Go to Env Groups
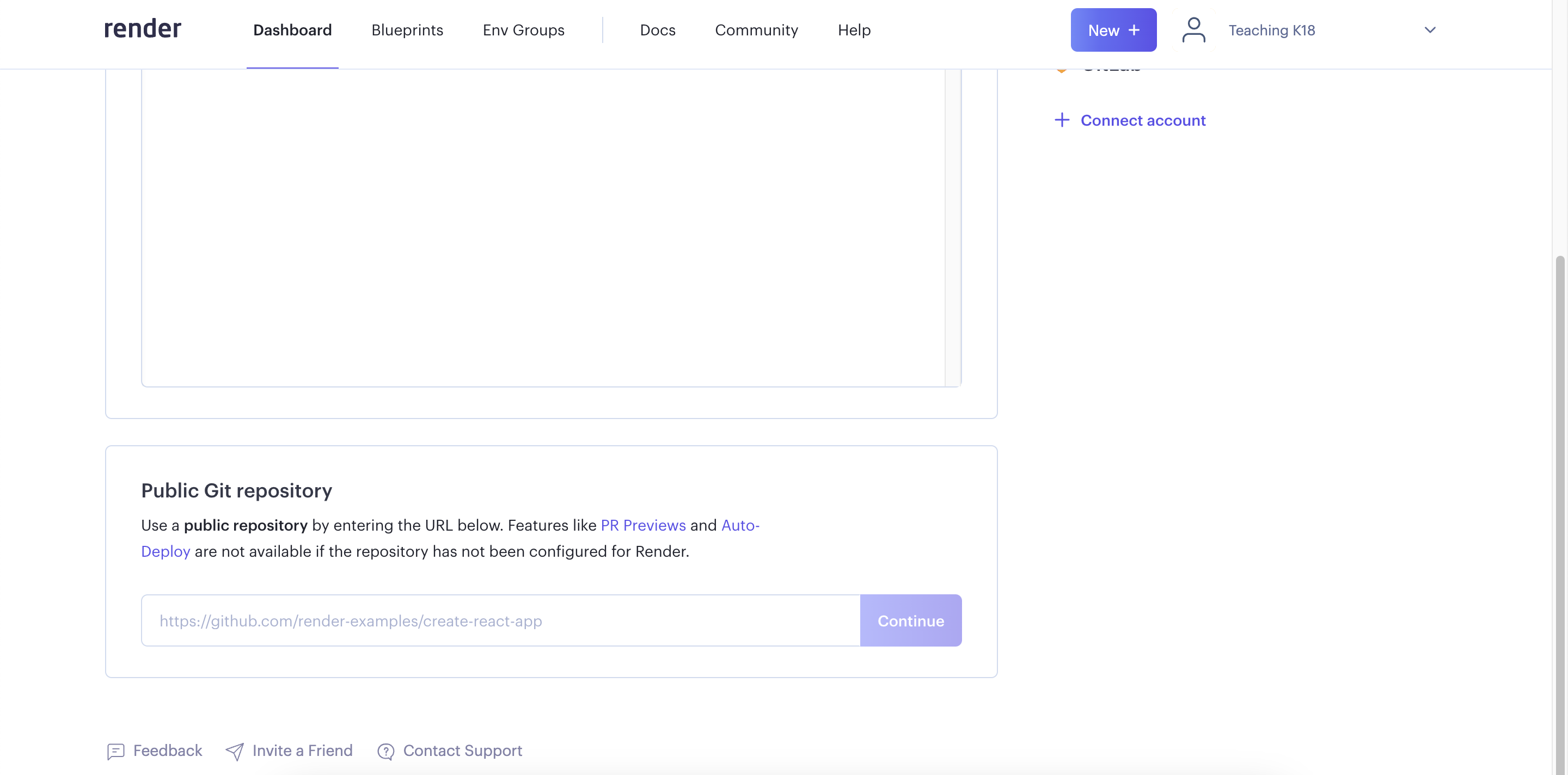Screen dimensions: 1568x775 (x=523, y=30)
